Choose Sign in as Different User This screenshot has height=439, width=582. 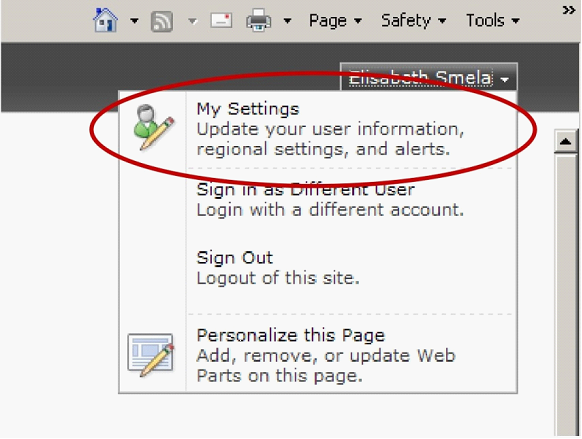318,200
